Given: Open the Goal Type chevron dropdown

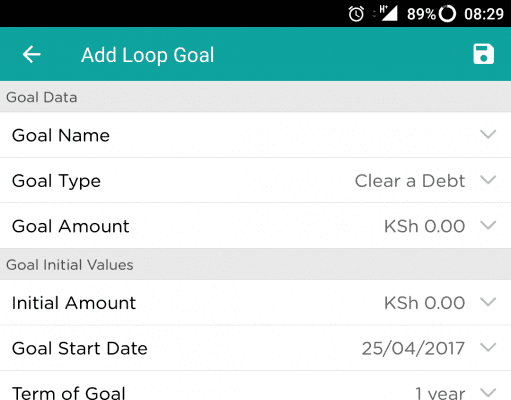Looking at the screenshot, I should pos(488,180).
